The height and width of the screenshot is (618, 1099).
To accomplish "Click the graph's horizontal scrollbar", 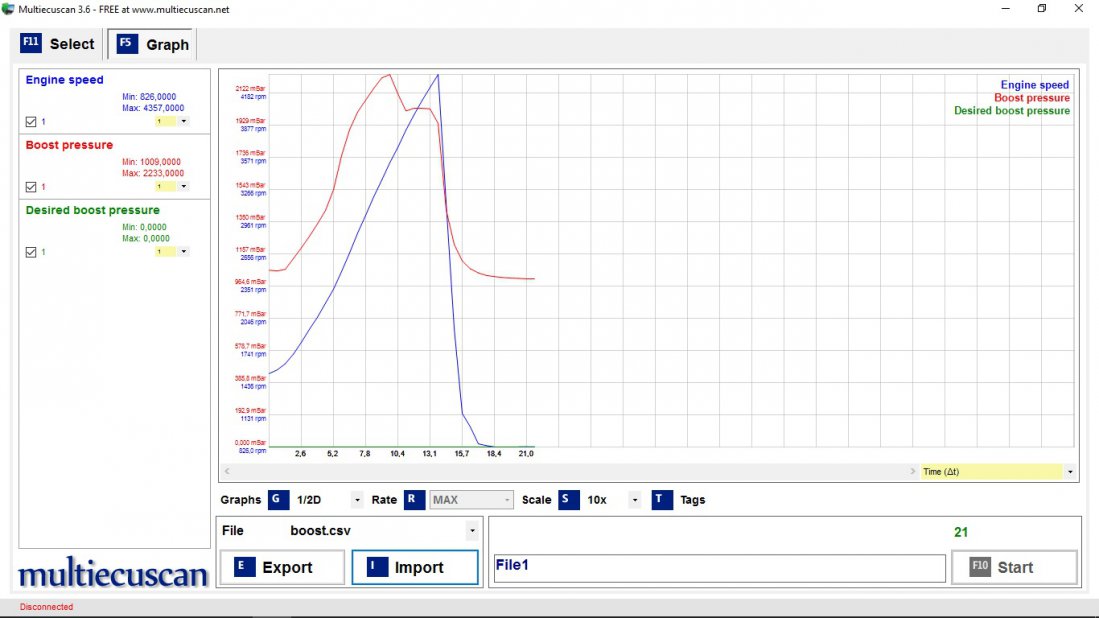I will tap(568, 471).
